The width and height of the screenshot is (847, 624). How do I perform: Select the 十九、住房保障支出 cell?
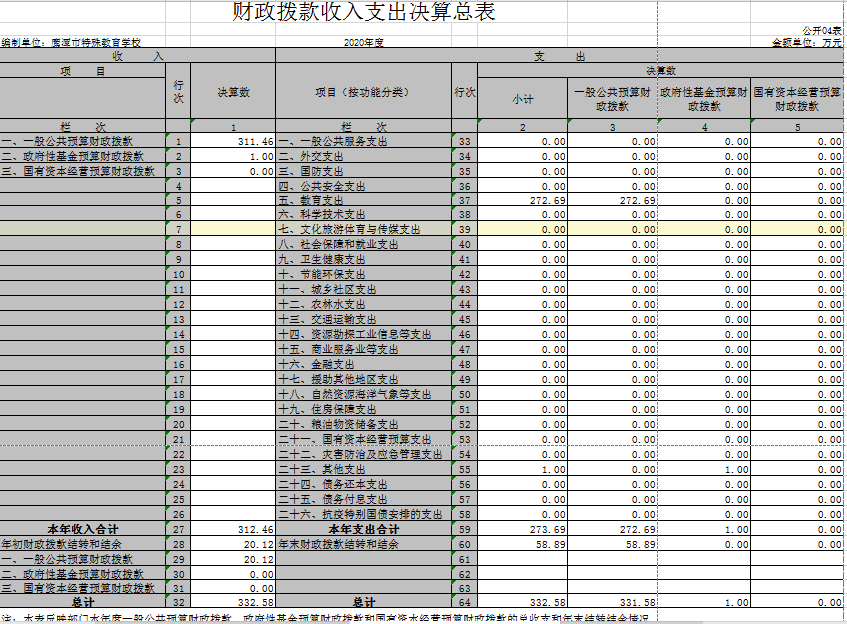click(364, 410)
